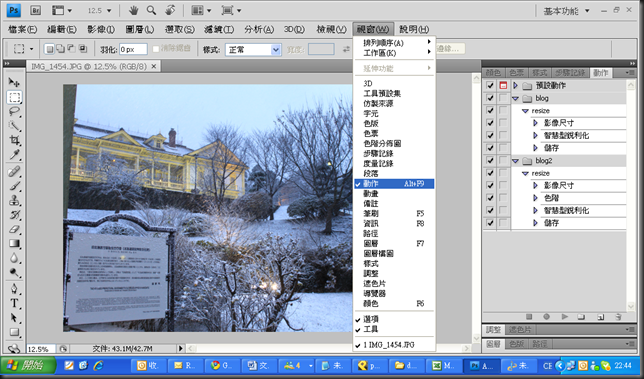Collapse the blog2 action set
This screenshot has width=644, height=379.
point(515,161)
